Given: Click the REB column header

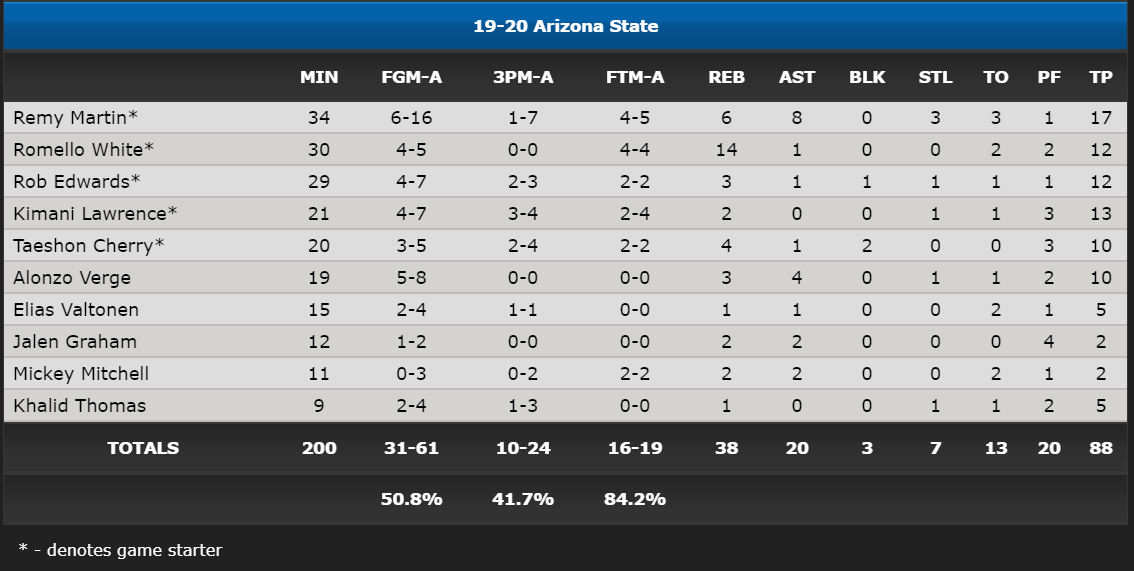Looking at the screenshot, I should pyautogui.click(x=726, y=77).
